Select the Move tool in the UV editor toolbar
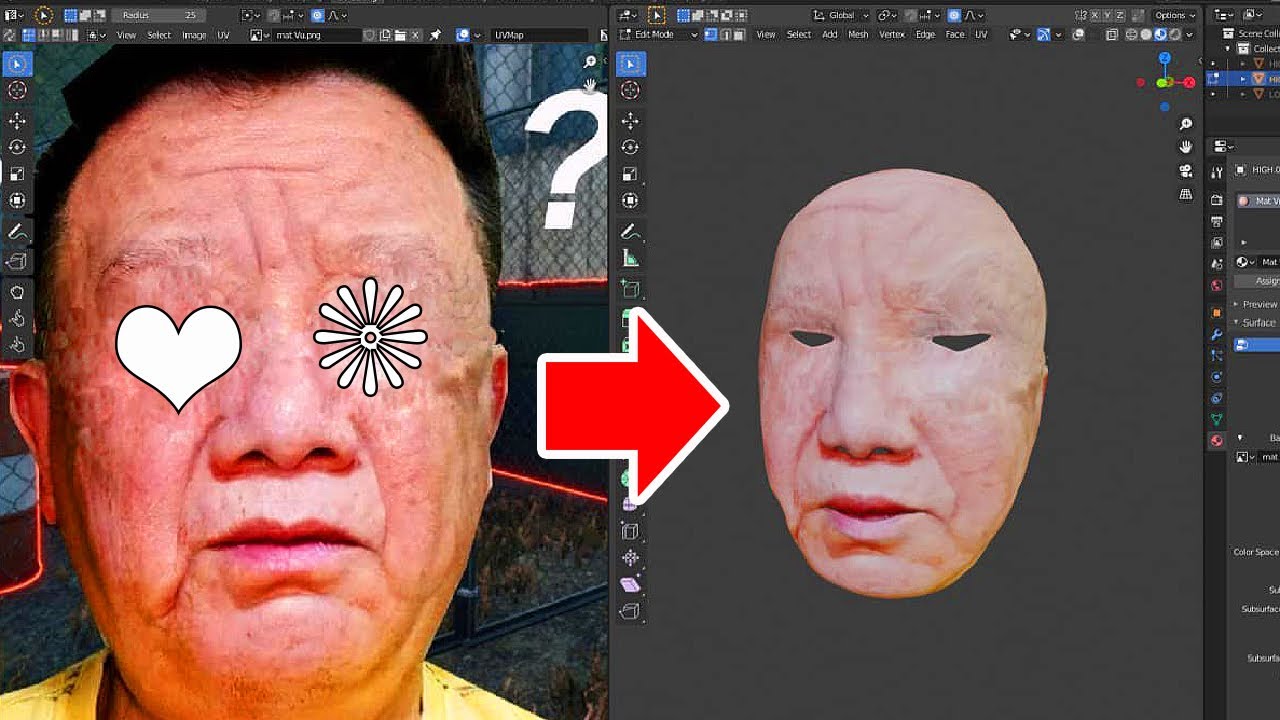 [x=17, y=121]
